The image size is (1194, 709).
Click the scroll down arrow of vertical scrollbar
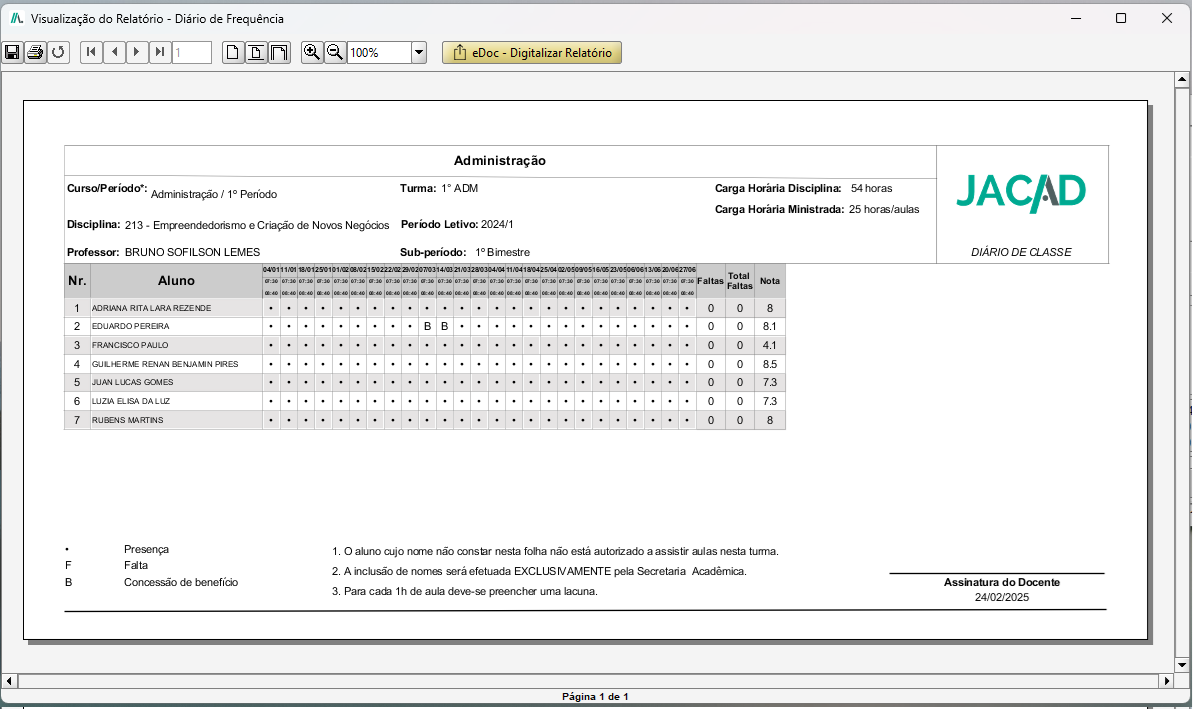point(1182,665)
